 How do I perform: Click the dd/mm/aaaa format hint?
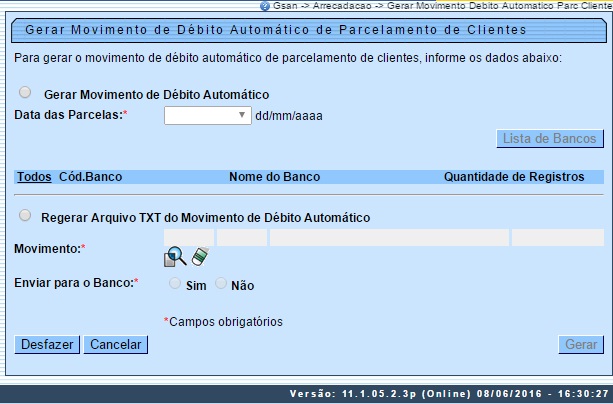pos(289,116)
